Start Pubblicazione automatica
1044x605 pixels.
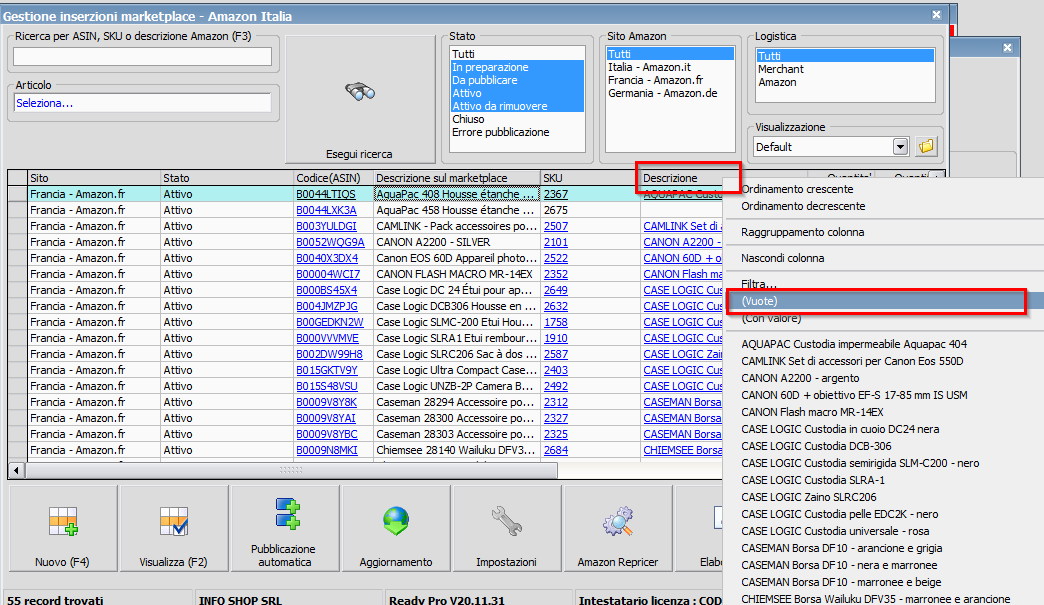click(x=284, y=528)
